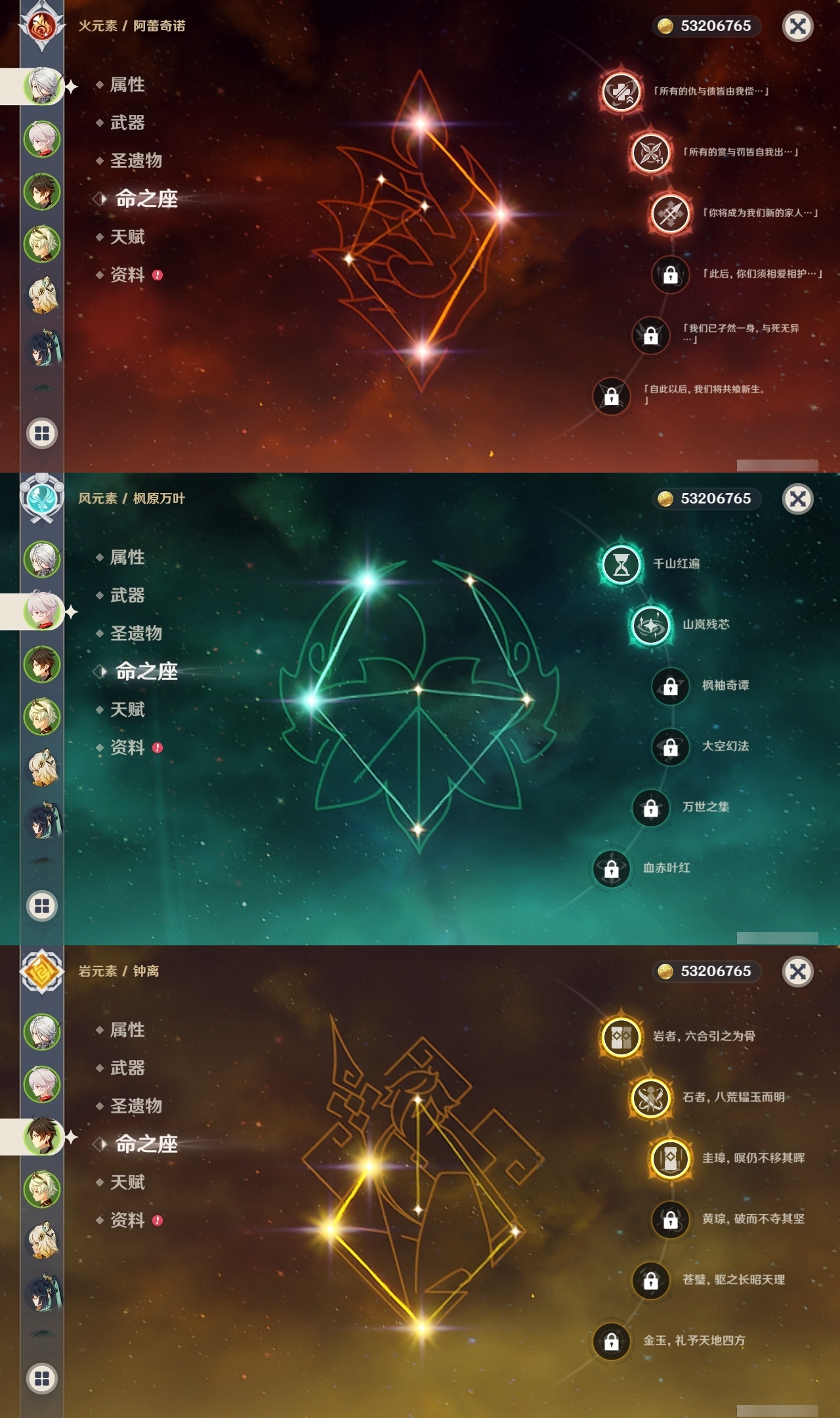This screenshot has width=840, height=1418.
Task: Open Zhongli's constellation 岩者，六合引之为骨
Action: (x=621, y=1037)
